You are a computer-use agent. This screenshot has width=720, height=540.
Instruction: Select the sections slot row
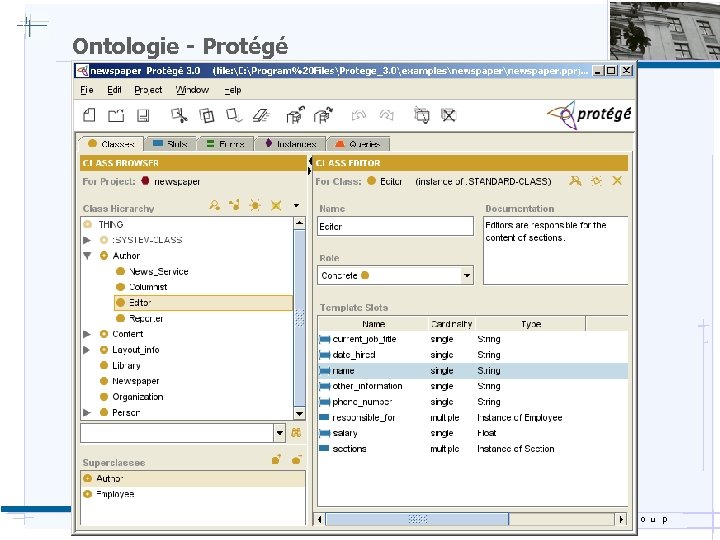click(x=473, y=449)
